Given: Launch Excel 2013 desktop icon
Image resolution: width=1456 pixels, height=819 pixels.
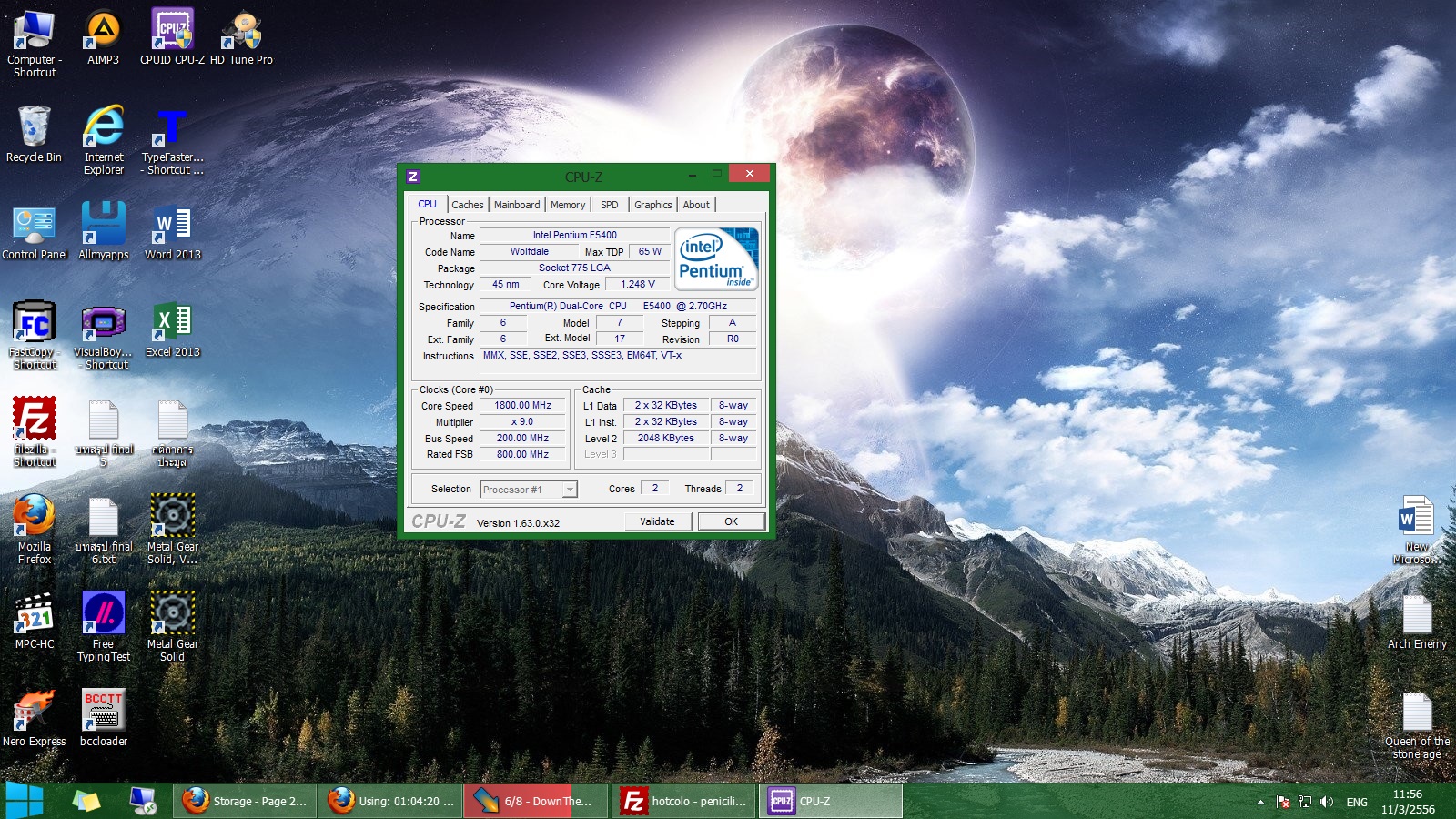Looking at the screenshot, I should click(x=173, y=329).
